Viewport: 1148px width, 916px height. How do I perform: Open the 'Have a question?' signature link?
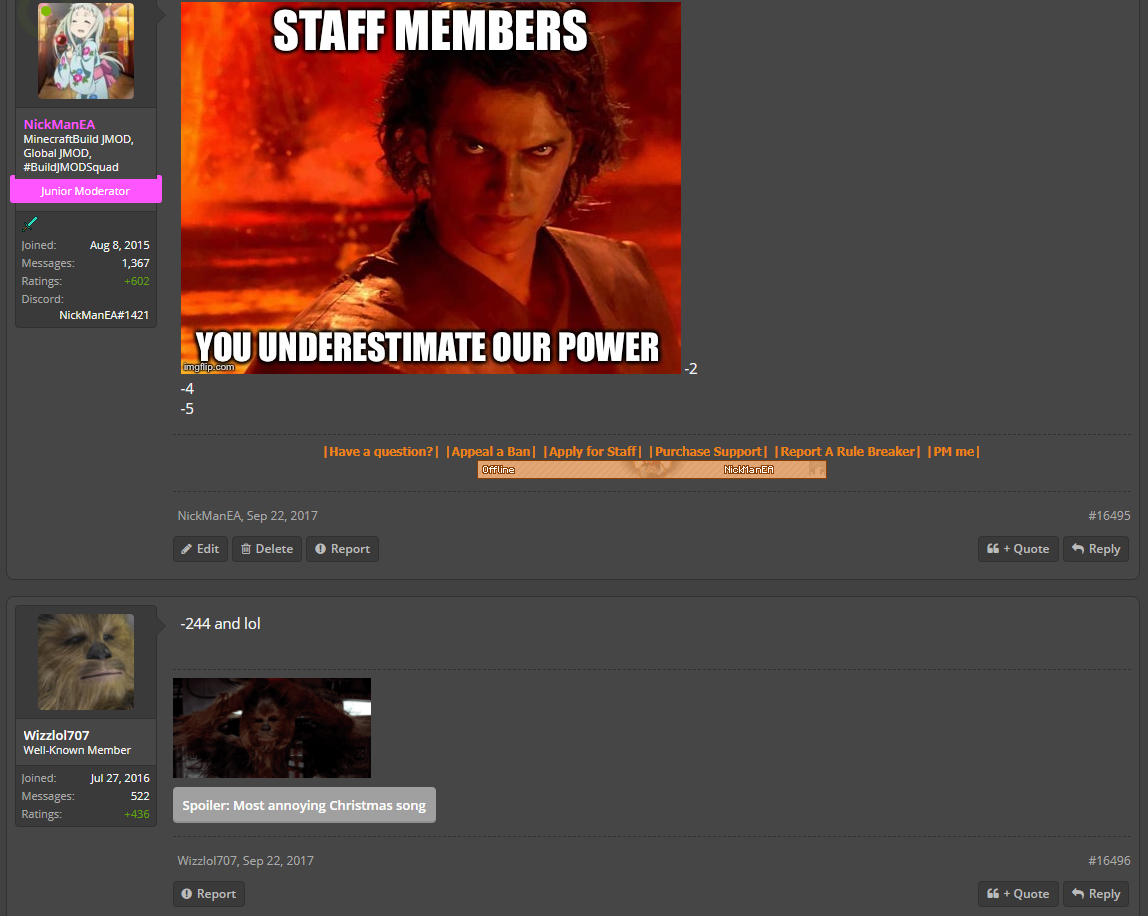[x=381, y=452]
